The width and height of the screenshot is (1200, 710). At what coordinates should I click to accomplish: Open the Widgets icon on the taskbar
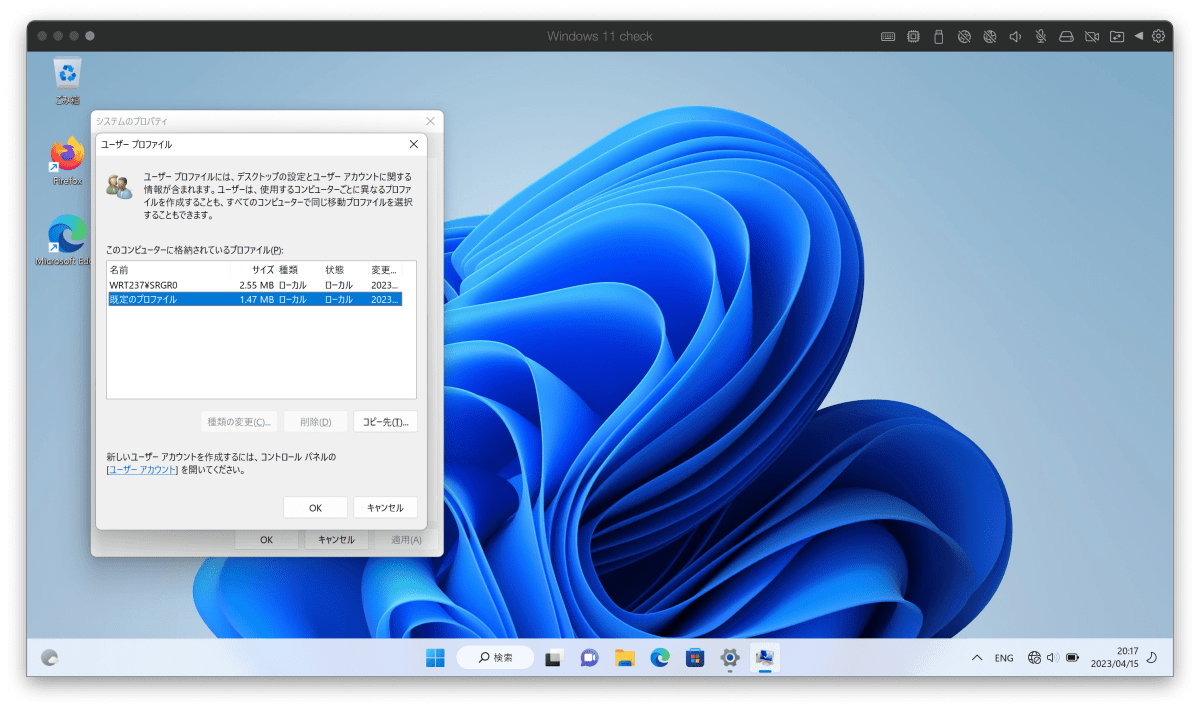tap(49, 657)
